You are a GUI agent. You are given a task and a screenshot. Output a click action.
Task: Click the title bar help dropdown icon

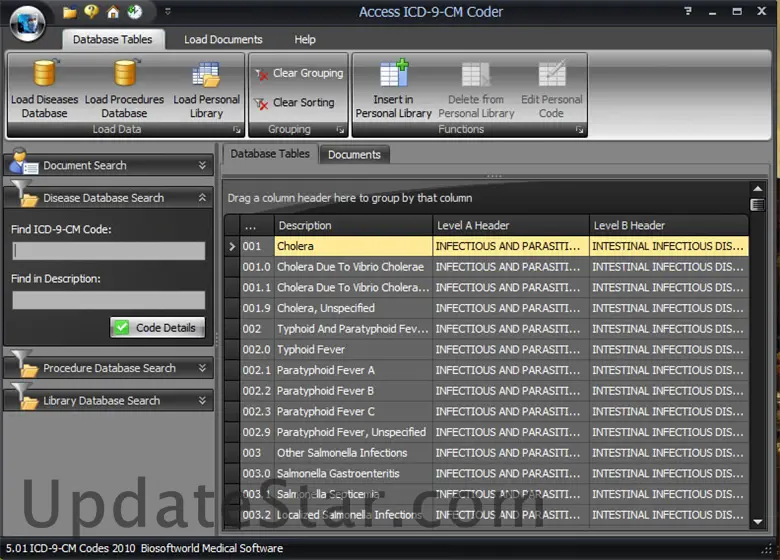[688, 11]
